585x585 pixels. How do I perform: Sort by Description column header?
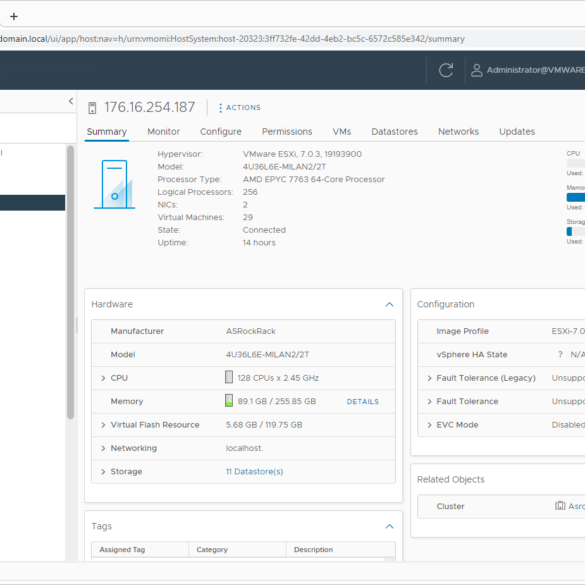pyautogui.click(x=341, y=550)
